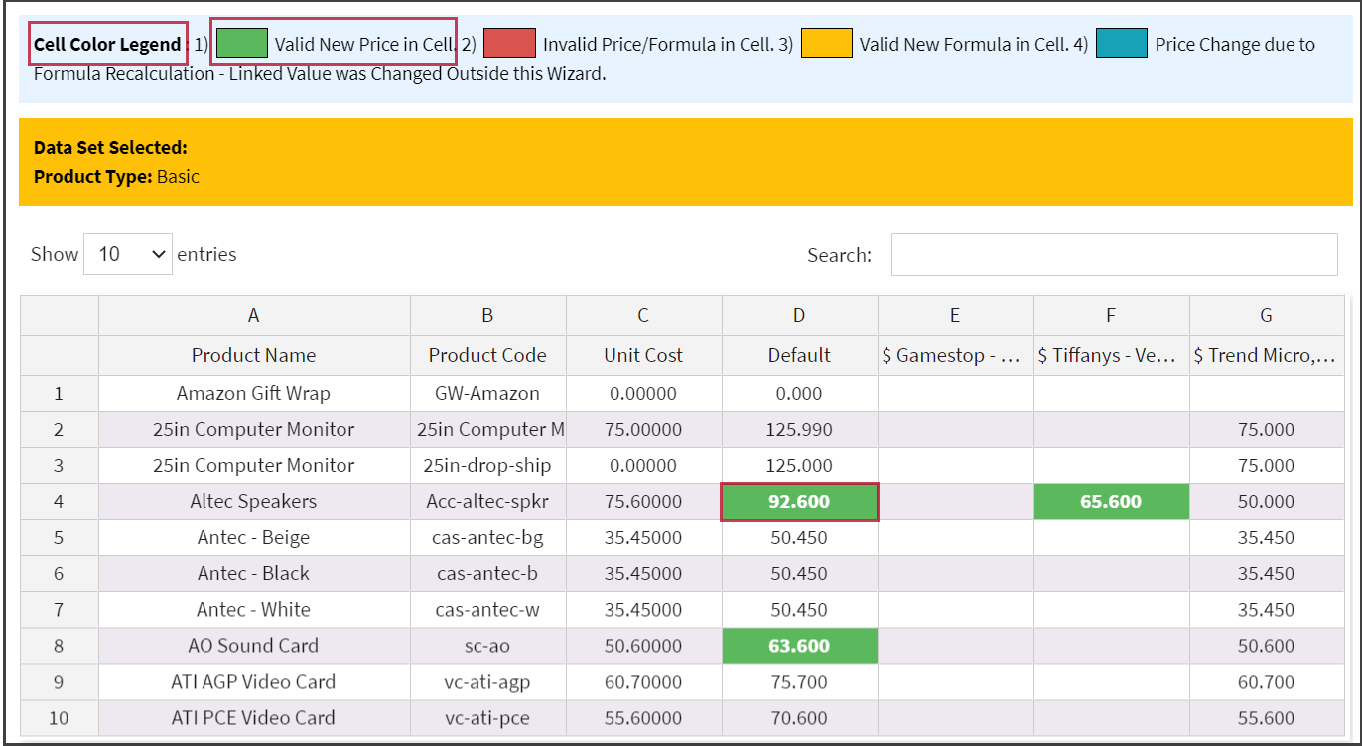Click the green 92.600 cell
Viewport: 1362px width, 746px height.
click(x=800, y=502)
